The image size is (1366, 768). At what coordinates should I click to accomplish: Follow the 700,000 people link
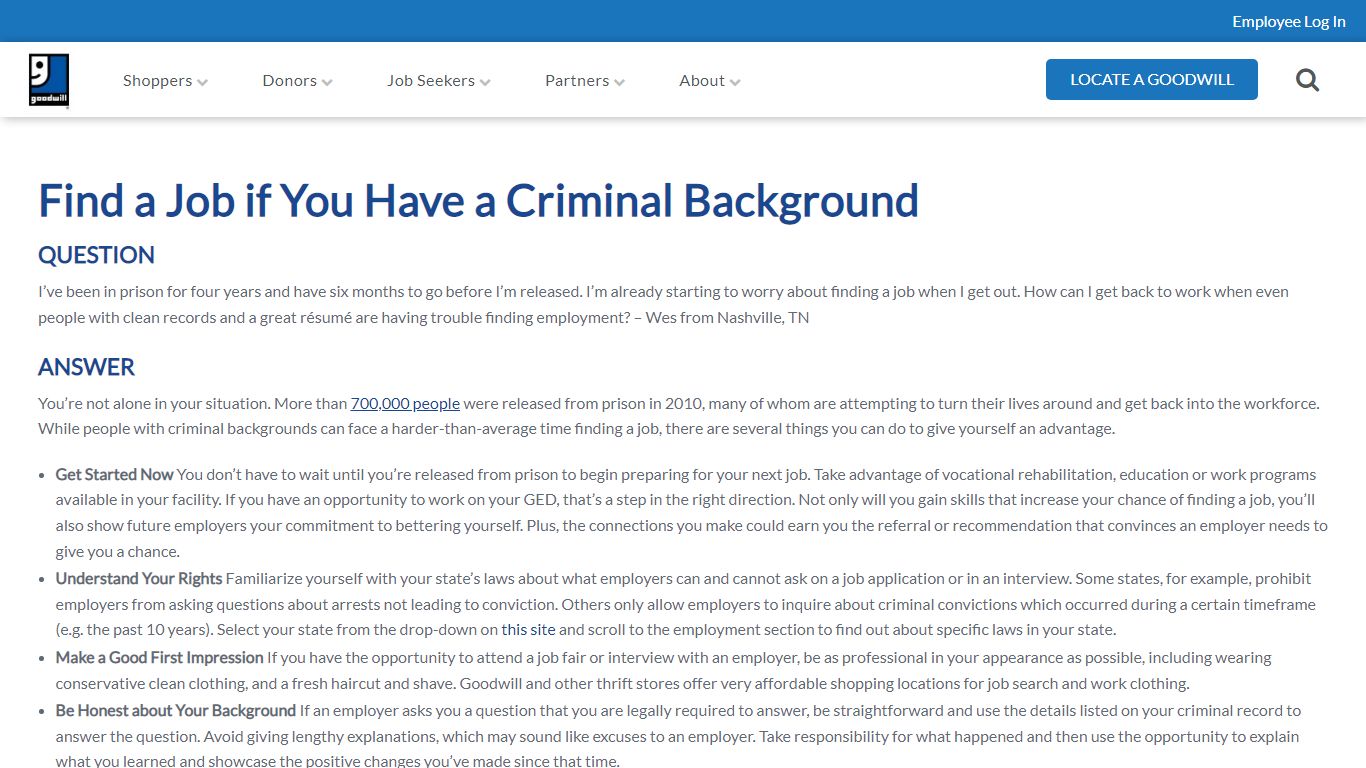click(405, 403)
